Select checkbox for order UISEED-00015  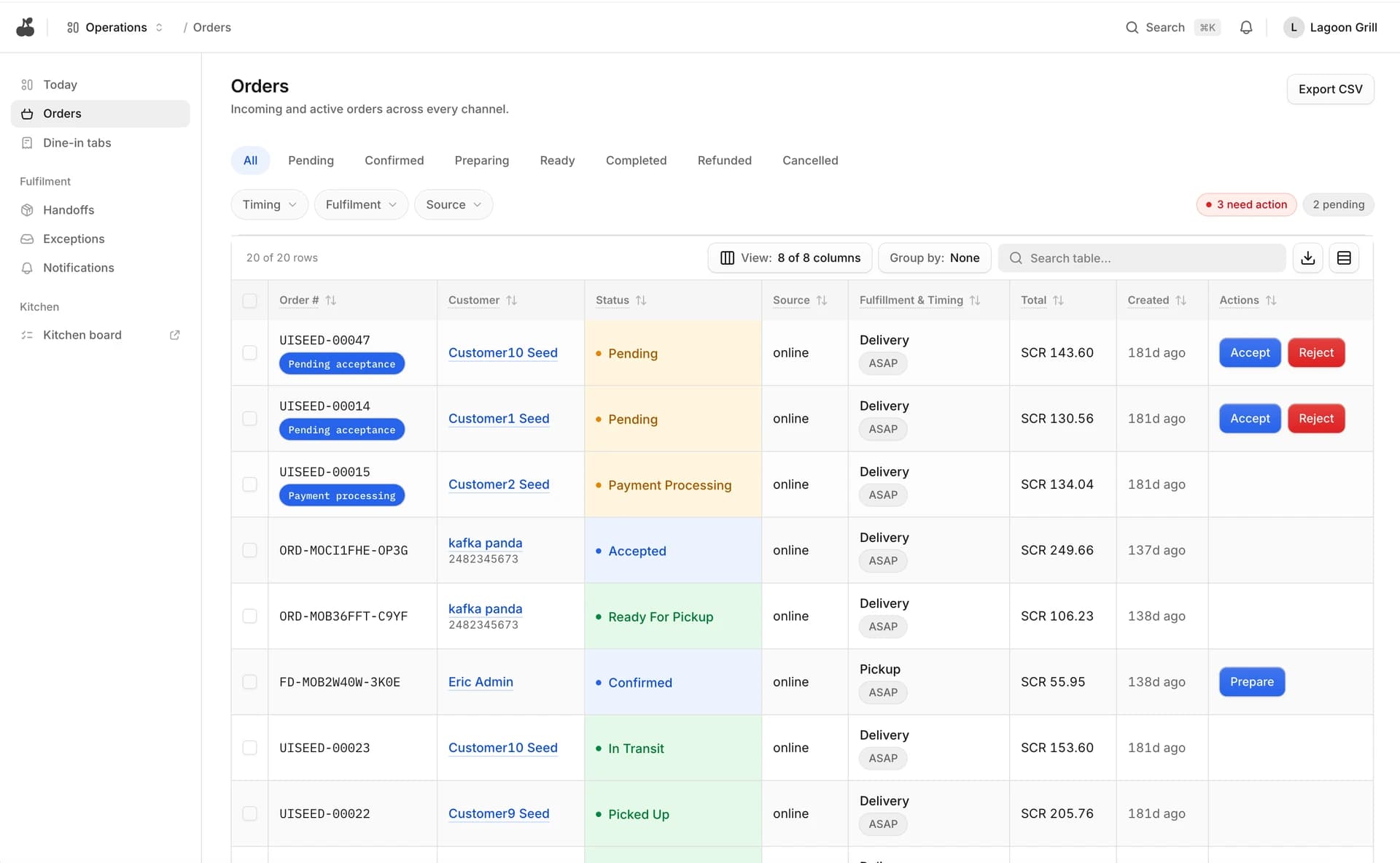(249, 484)
